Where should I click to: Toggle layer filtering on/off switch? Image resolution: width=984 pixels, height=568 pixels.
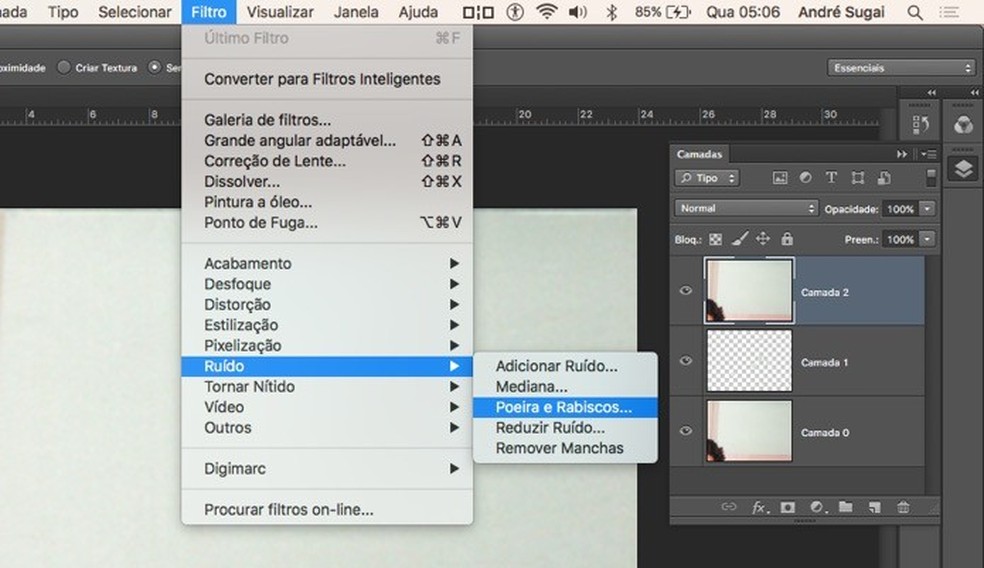click(x=931, y=178)
